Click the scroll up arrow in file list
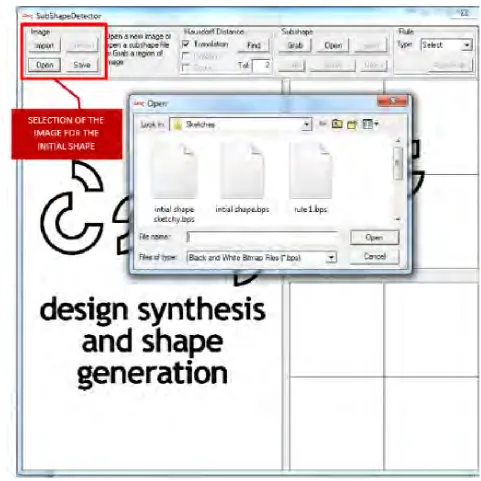481x481 pixels. pos(397,141)
